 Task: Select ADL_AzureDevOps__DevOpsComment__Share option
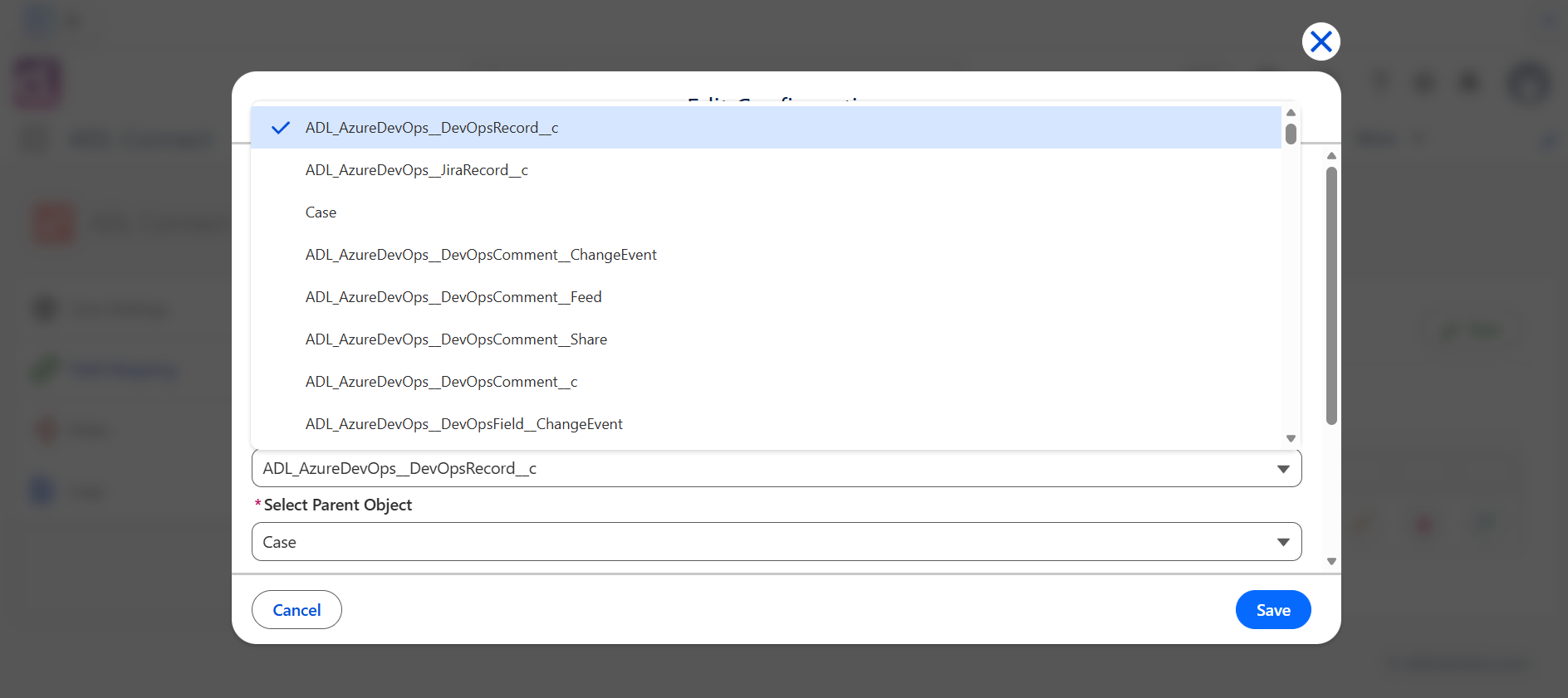766,339
